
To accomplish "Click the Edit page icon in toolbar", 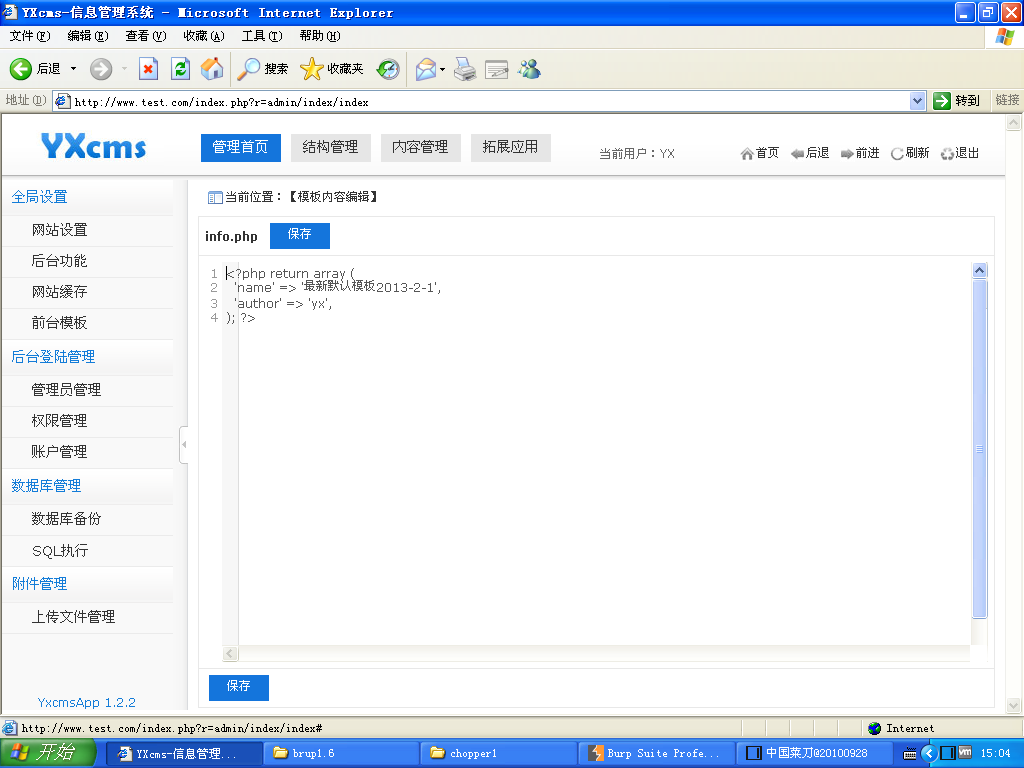I will [496, 69].
